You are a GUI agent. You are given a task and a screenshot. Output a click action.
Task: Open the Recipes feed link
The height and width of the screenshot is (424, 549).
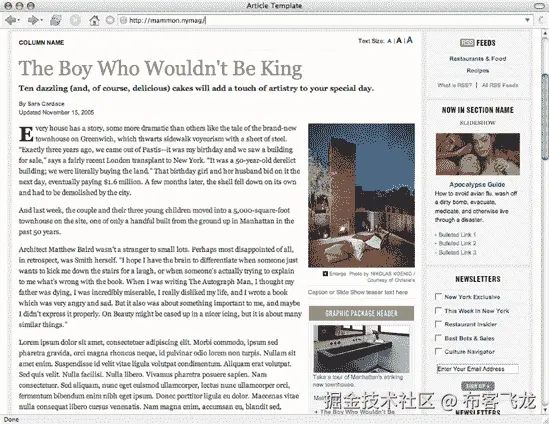(x=478, y=70)
